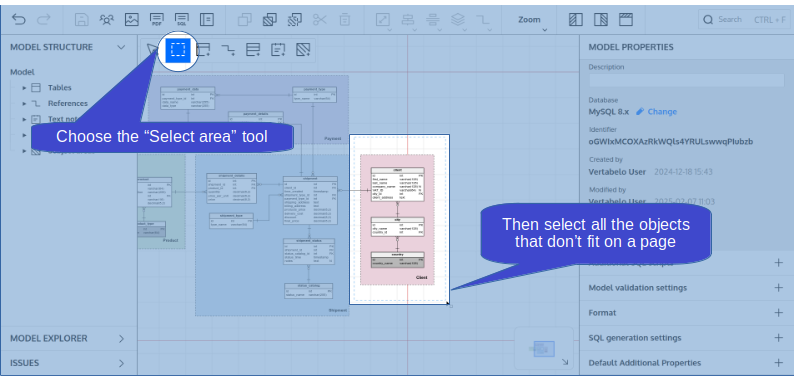Select the Add new text note tool
Image resolution: width=794 pixels, height=376 pixels.
click(278, 50)
